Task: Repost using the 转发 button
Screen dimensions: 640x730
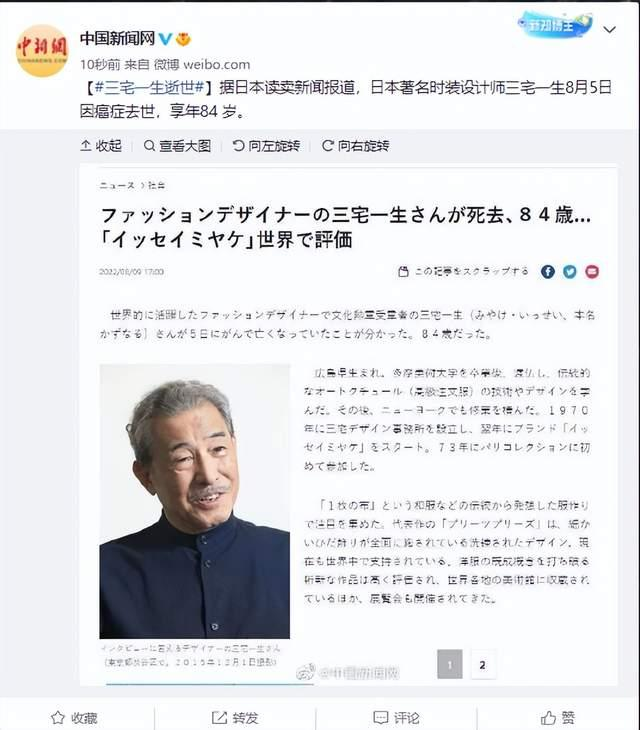Action: pos(235,717)
